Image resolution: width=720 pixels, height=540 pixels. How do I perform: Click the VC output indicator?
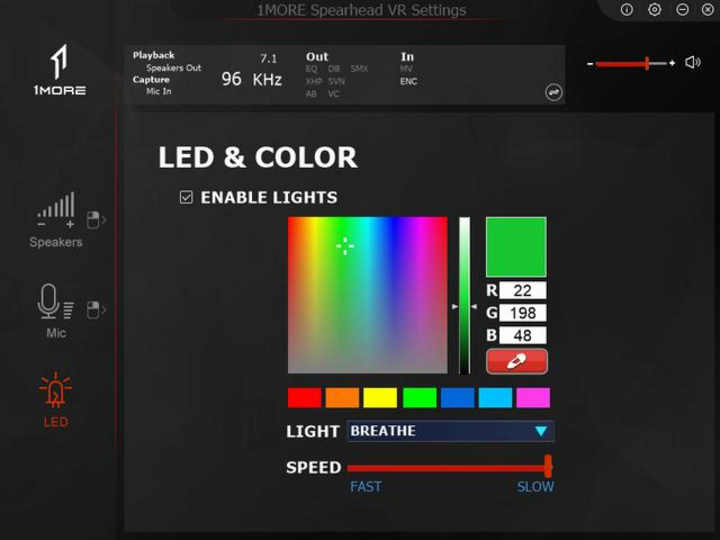333,94
